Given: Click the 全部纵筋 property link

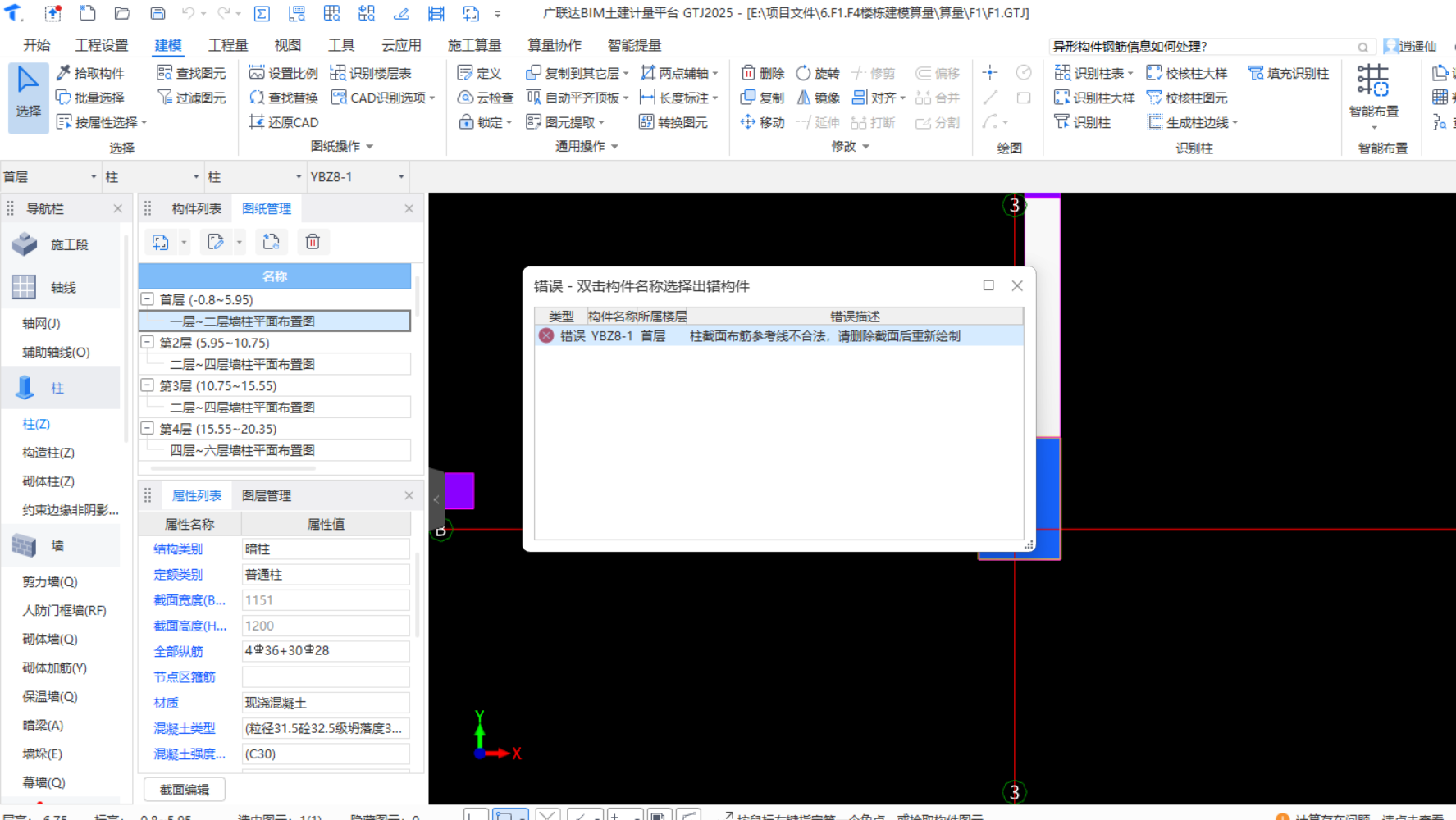Looking at the screenshot, I should pos(178,651).
